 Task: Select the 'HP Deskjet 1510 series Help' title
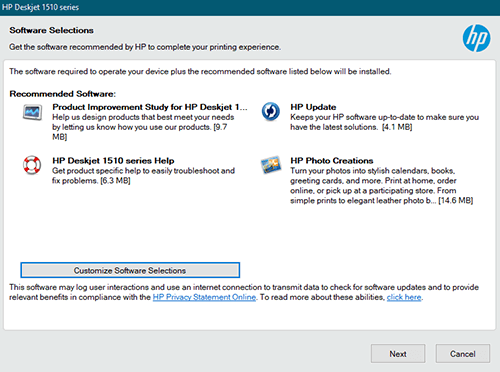[x=113, y=161]
